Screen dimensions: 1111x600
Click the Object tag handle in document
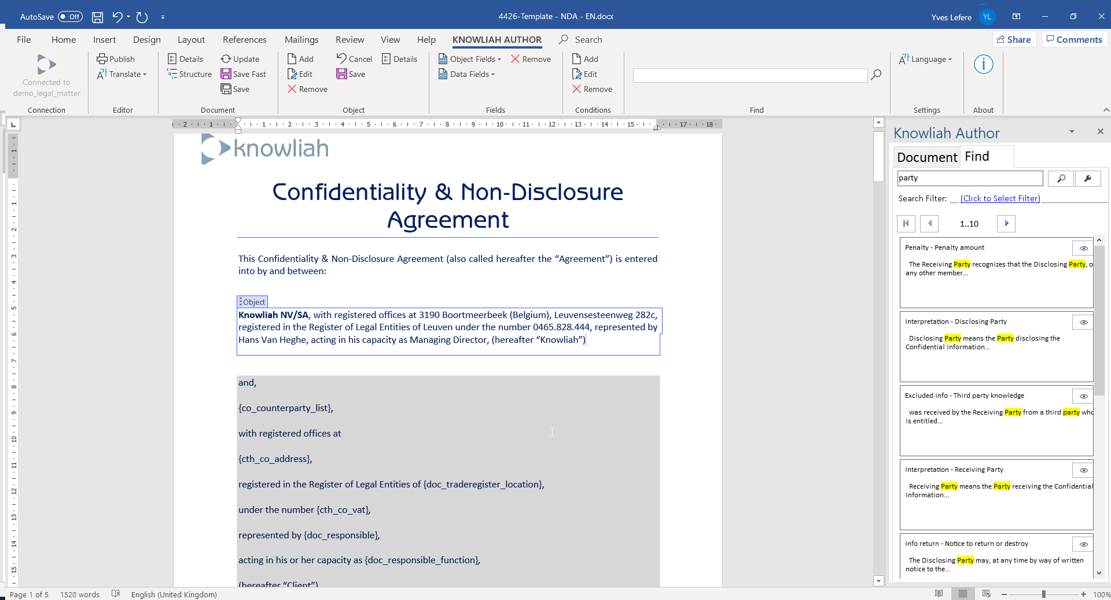point(252,302)
